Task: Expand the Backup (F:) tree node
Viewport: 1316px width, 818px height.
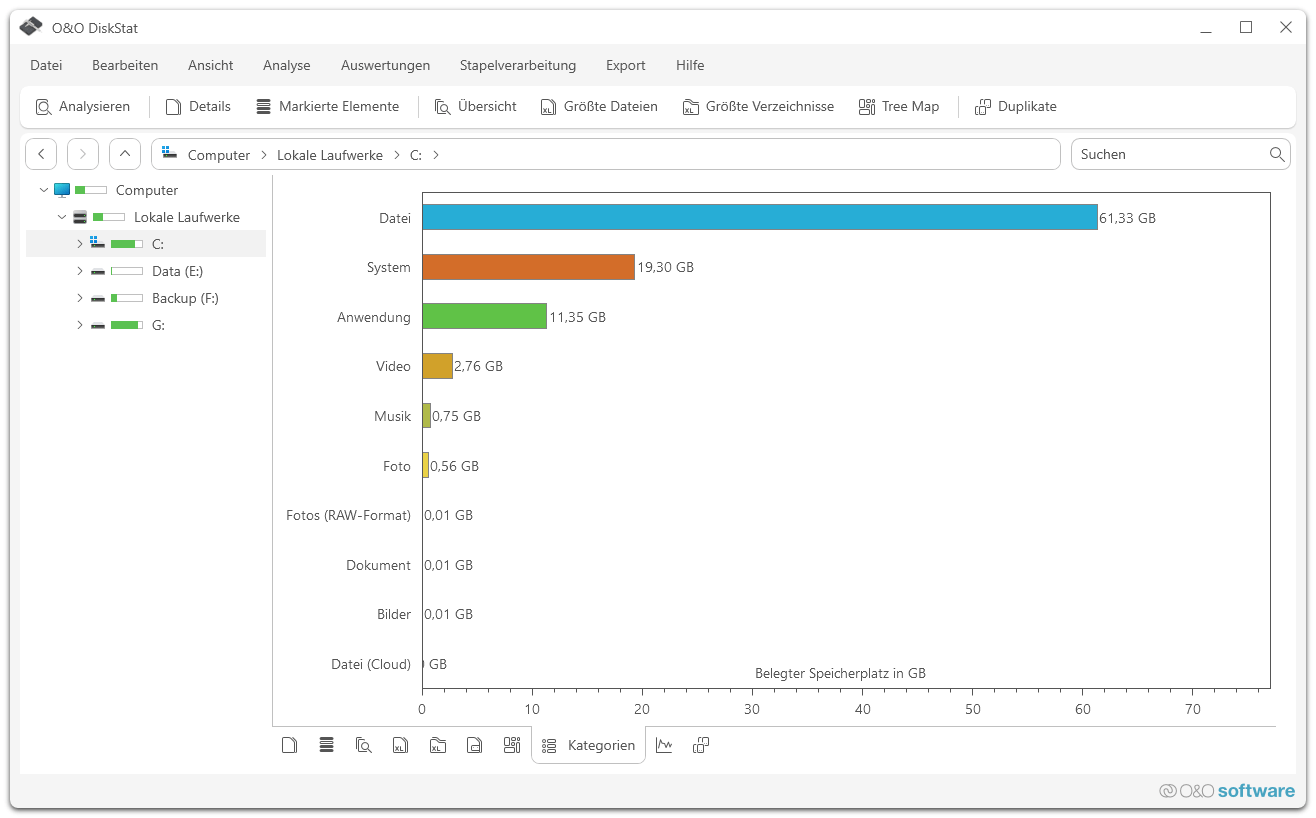Action: (x=79, y=298)
